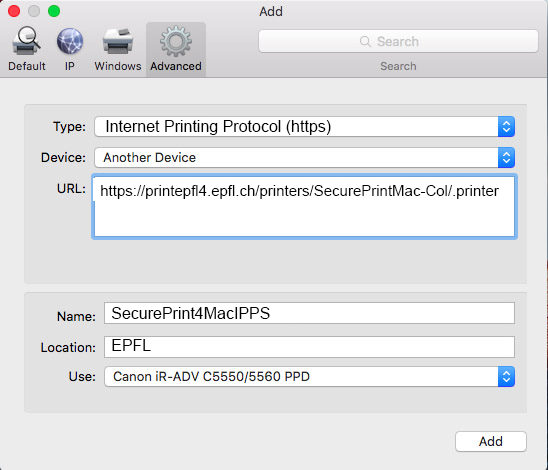Select the Default printer tab icon
This screenshot has height=470, width=548.
click(26, 41)
